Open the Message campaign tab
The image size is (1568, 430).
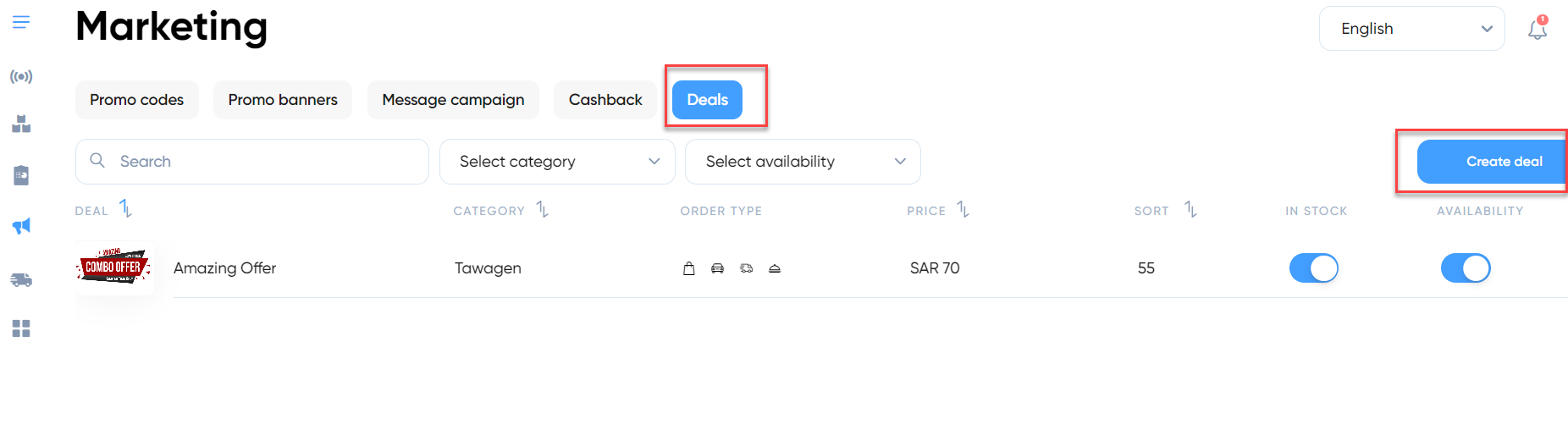453,100
